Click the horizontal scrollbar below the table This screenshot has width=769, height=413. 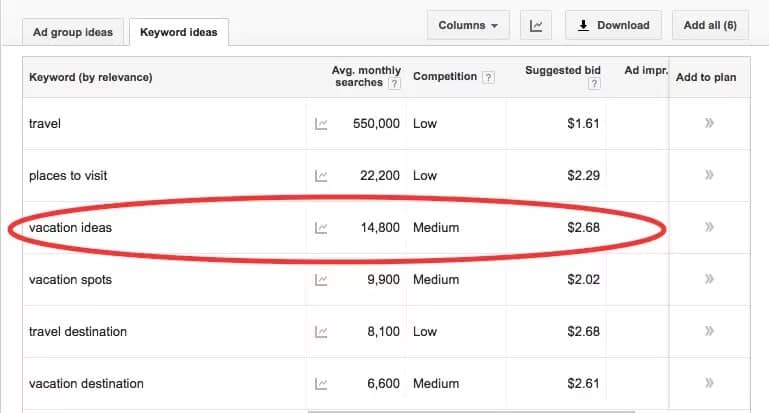pos(471,412)
